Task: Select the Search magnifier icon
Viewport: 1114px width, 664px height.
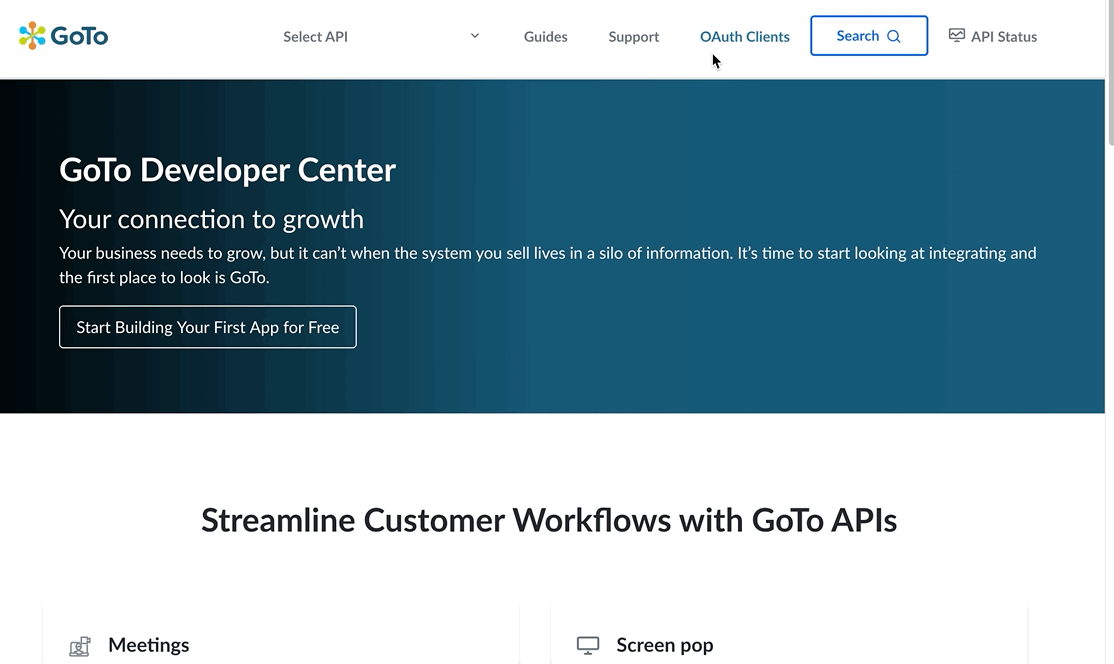Action: 892,36
